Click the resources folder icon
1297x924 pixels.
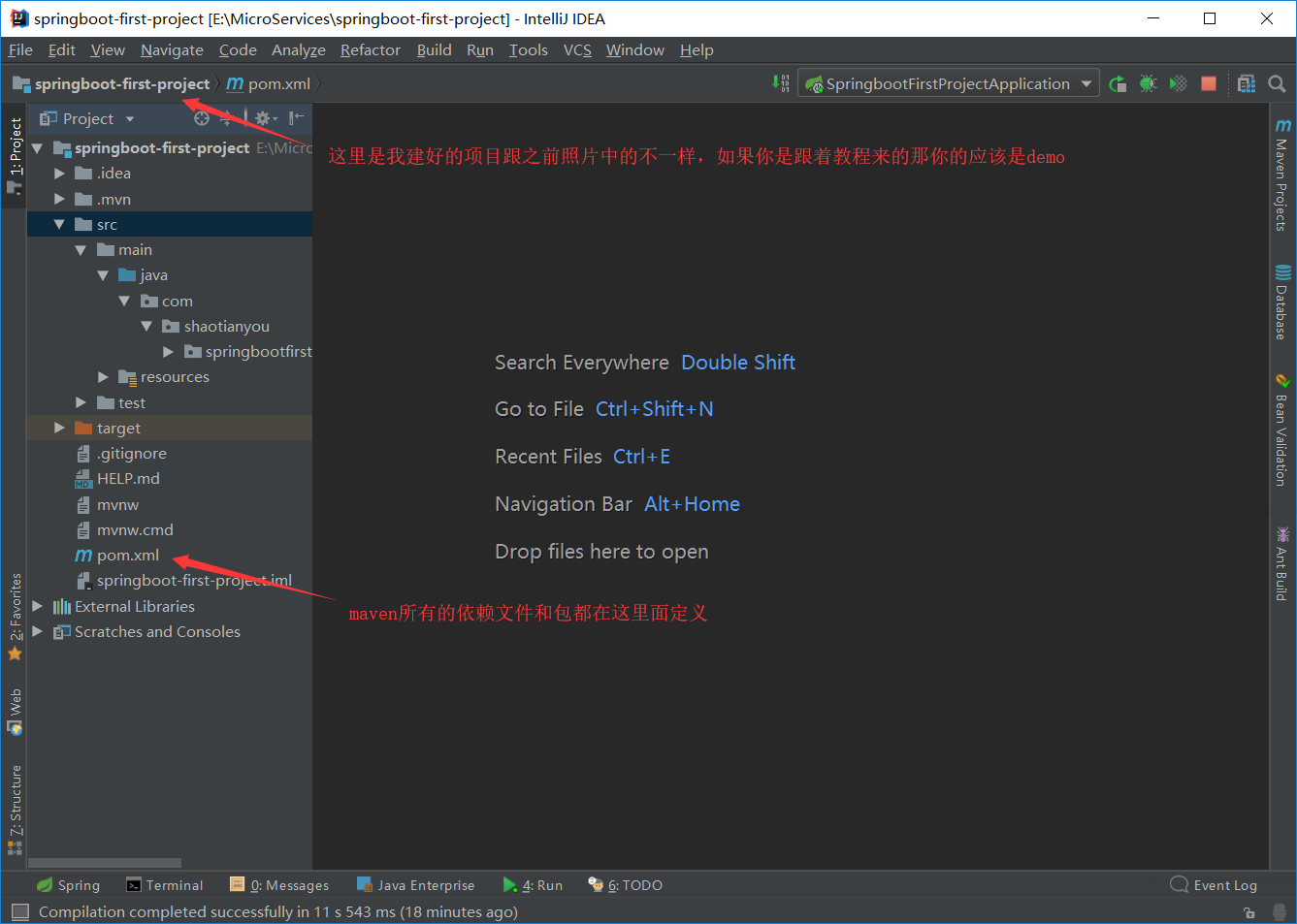(x=127, y=377)
